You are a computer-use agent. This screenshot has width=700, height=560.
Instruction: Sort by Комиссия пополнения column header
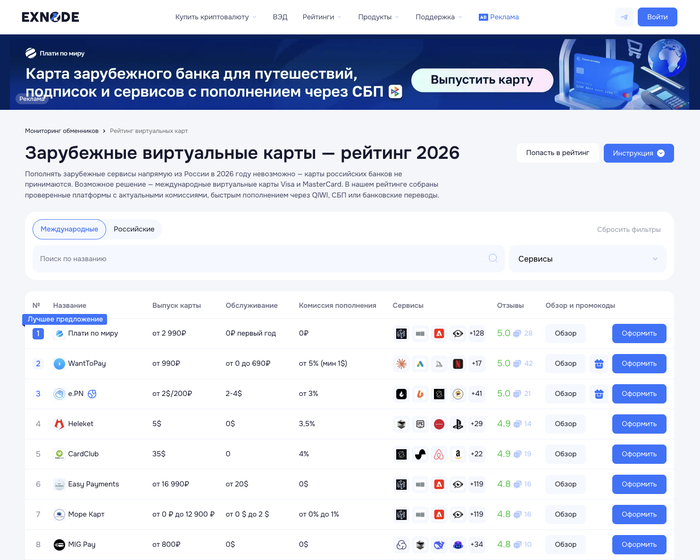point(337,305)
